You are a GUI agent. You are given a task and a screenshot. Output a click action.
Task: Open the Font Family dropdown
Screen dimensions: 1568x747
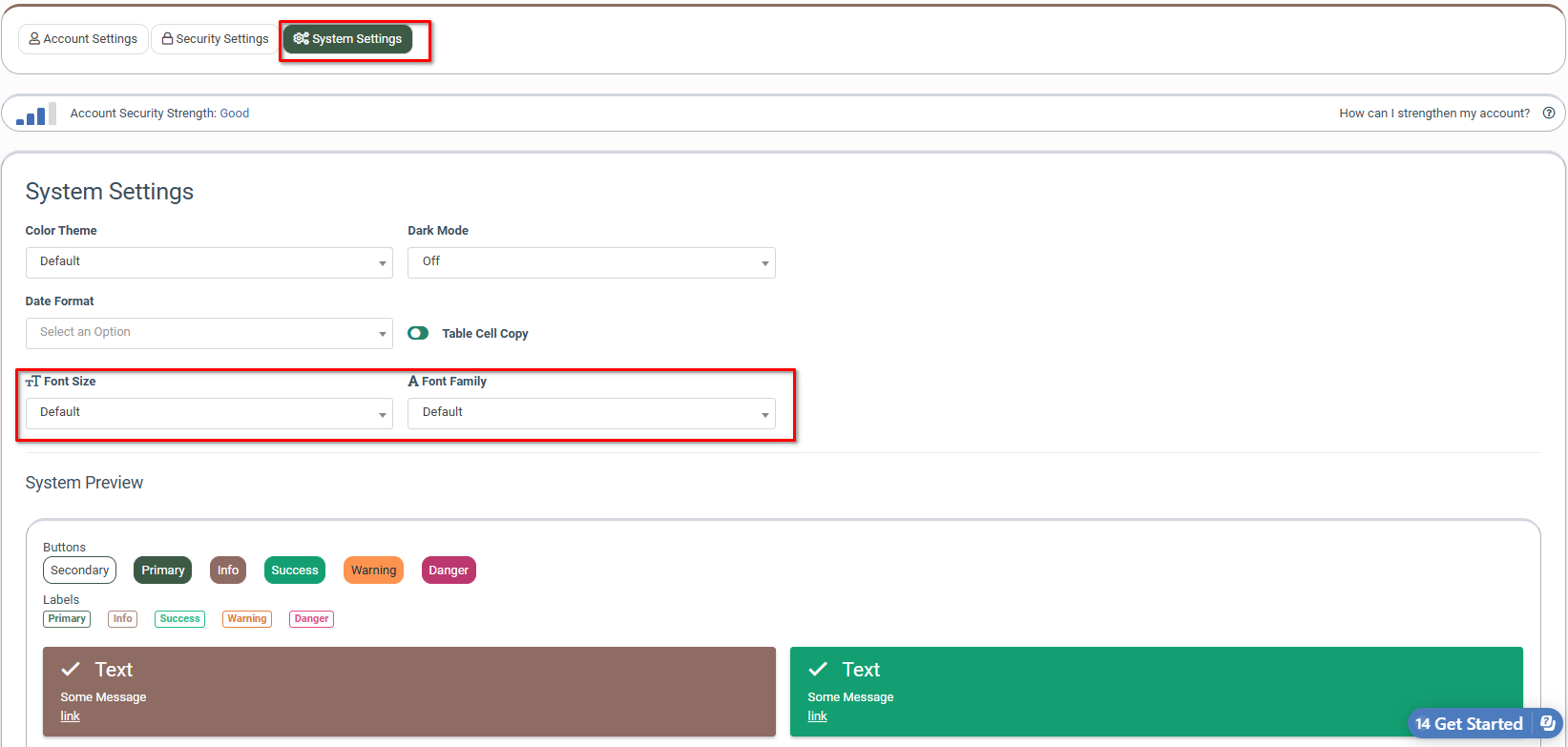click(x=591, y=413)
